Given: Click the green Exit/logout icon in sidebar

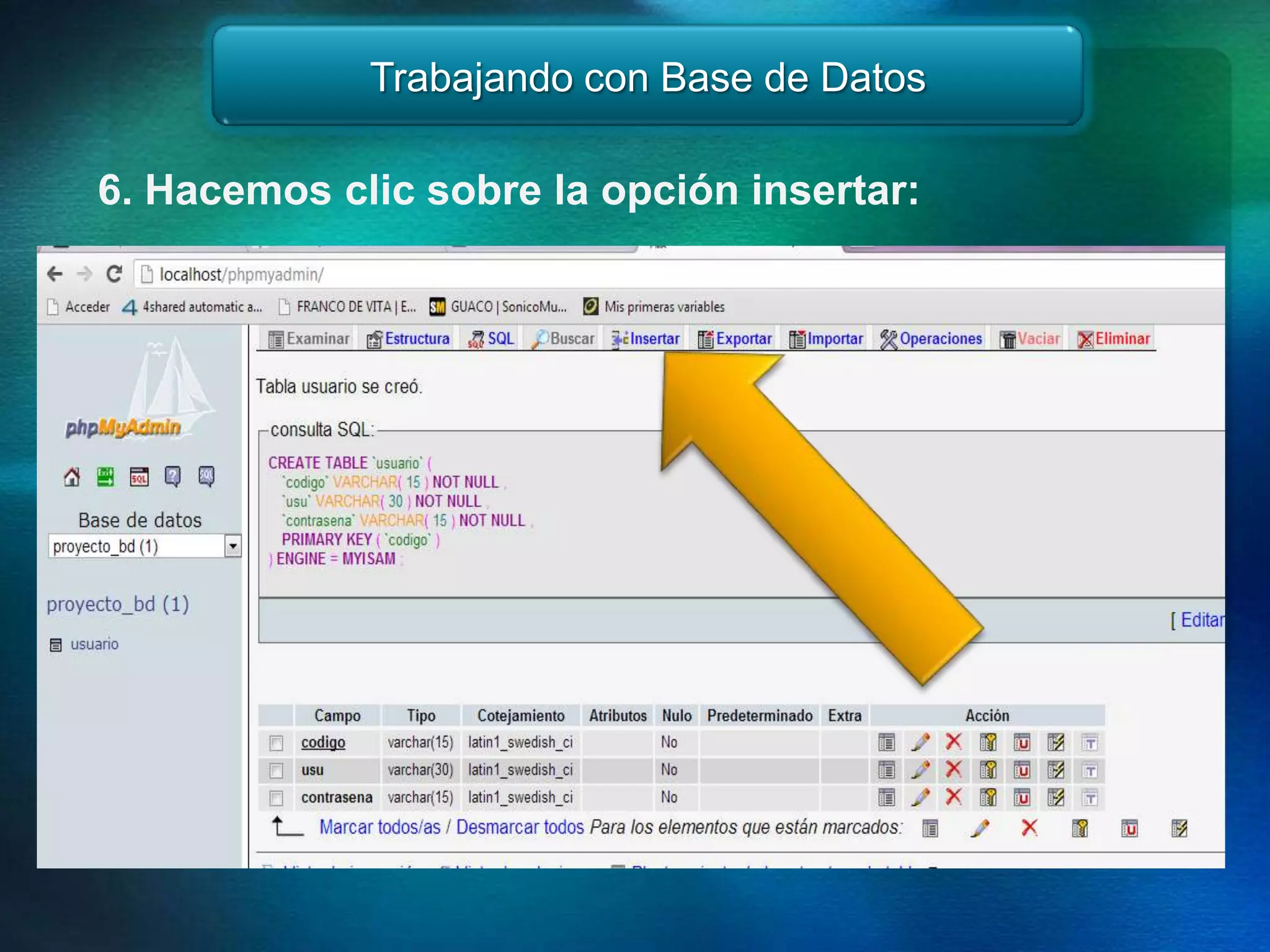Looking at the screenshot, I should [105, 477].
